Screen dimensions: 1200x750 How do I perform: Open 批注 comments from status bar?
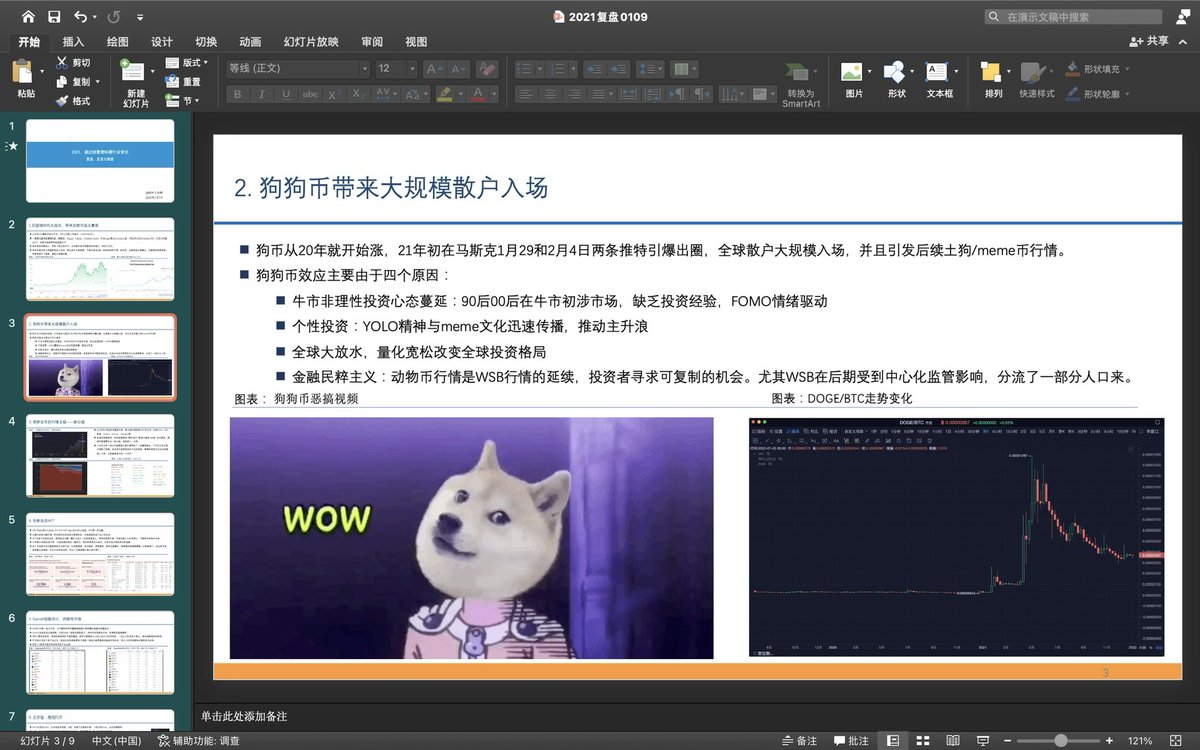(850, 741)
